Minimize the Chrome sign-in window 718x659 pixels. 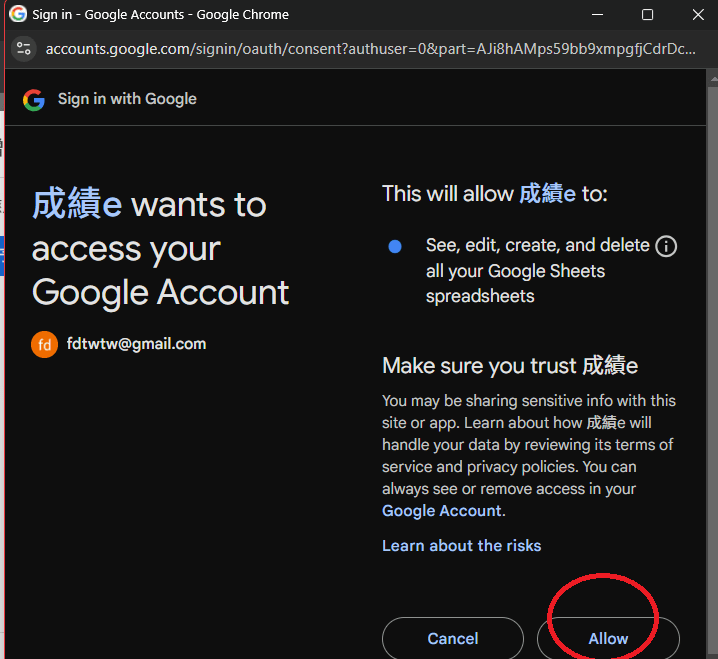tap(597, 15)
